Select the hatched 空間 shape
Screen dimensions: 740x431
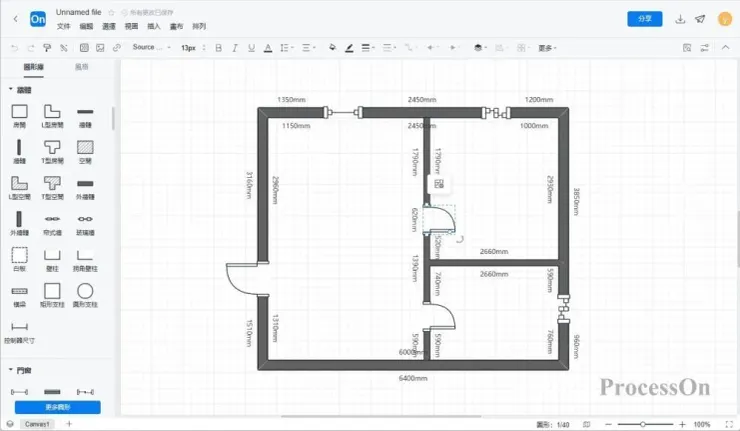(85, 152)
